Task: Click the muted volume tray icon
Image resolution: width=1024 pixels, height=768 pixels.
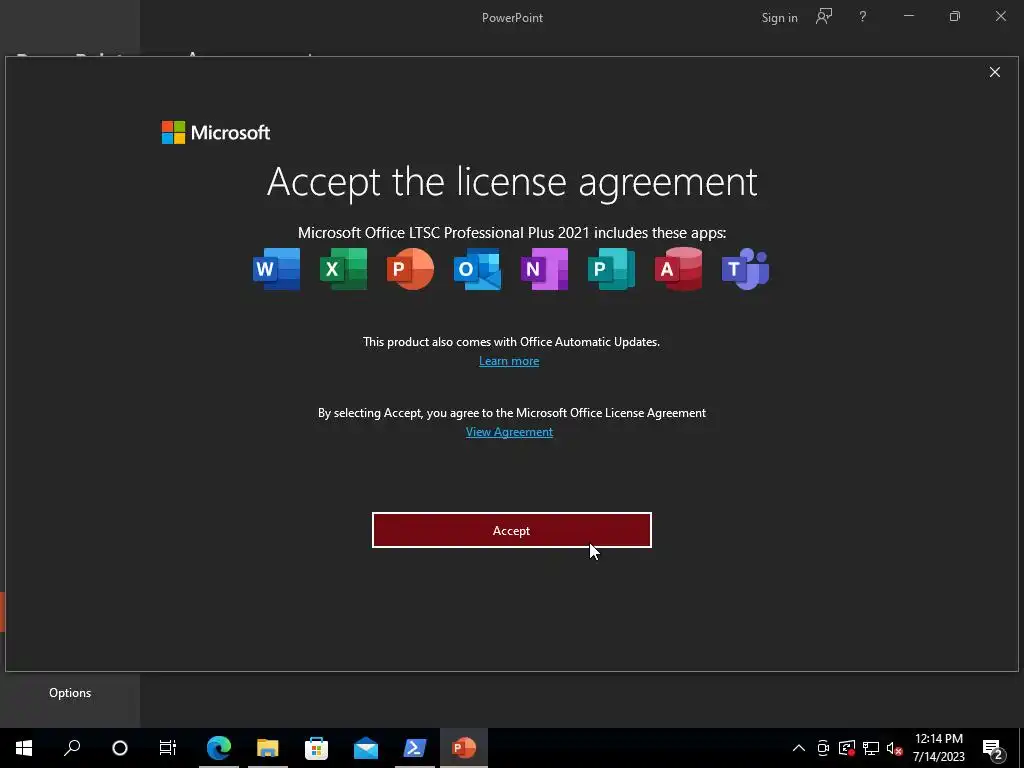Action: 894,748
